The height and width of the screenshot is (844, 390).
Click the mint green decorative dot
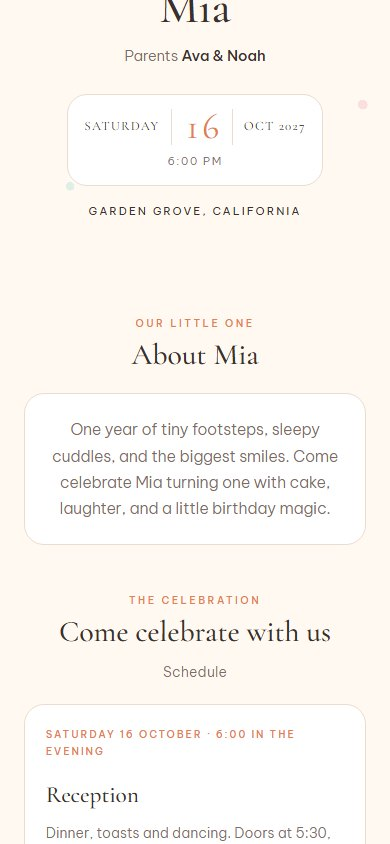[x=70, y=186]
